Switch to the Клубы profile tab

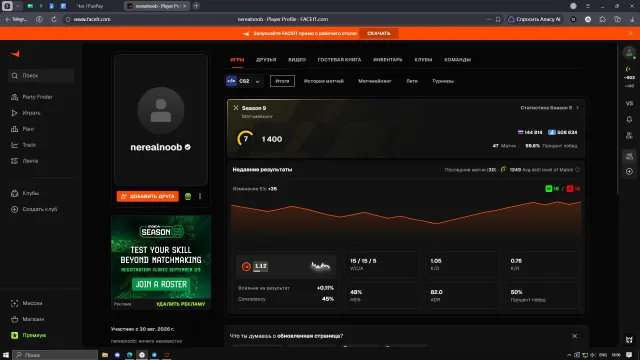[423, 60]
